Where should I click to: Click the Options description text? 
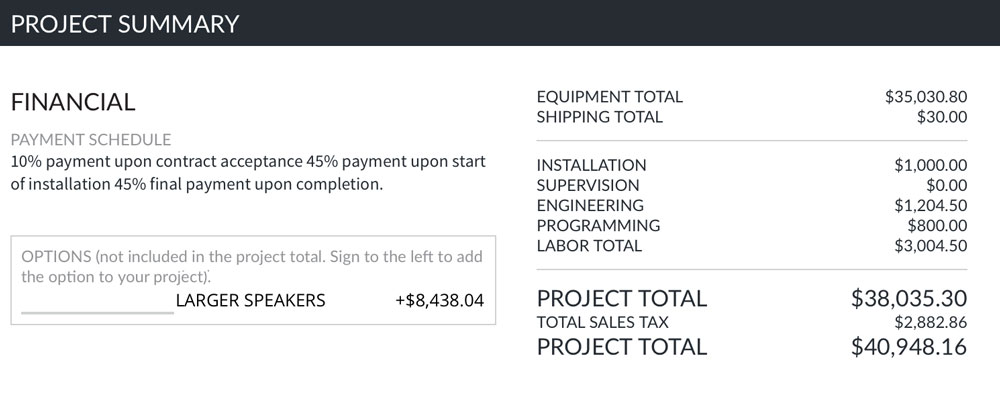pyautogui.click(x=252, y=267)
